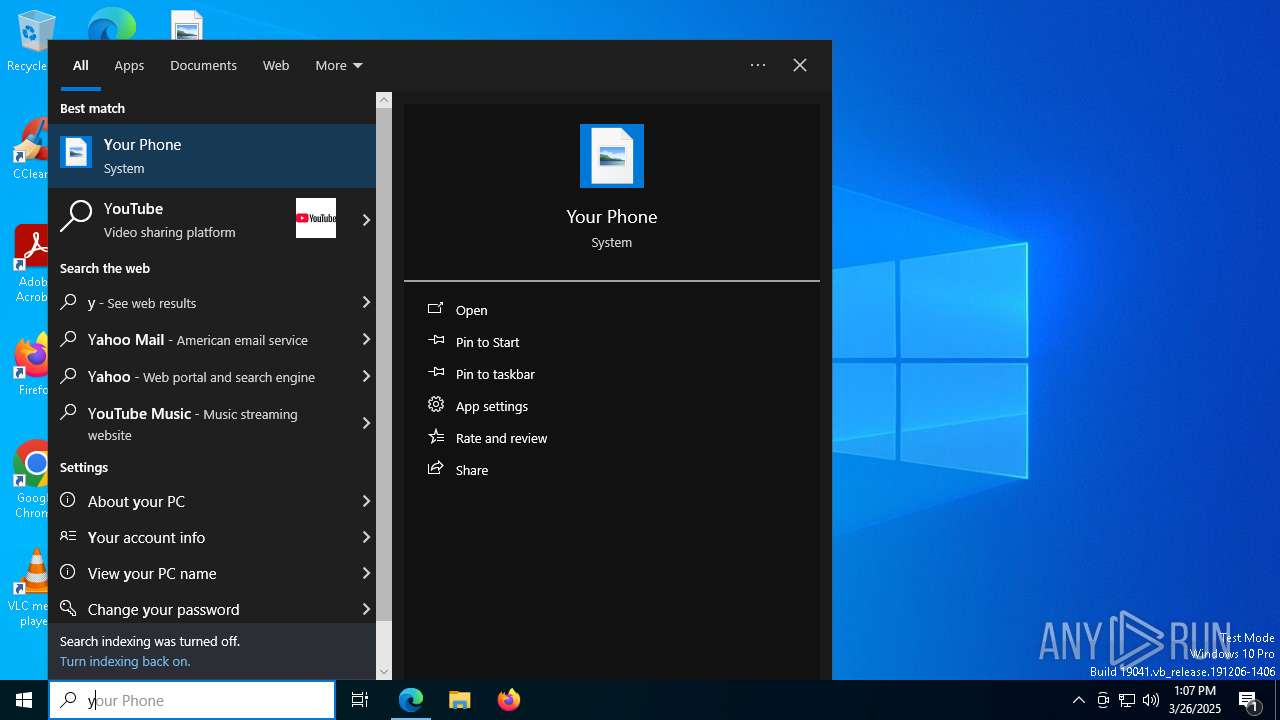Image resolution: width=1280 pixels, height=720 pixels.
Task: Open View your PC name setting
Action: [212, 573]
